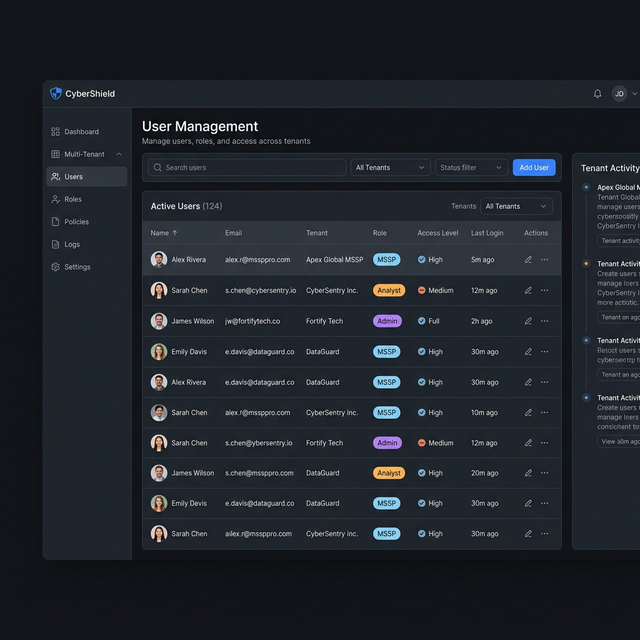Edit Sarah Chen row with 10m ago login
Screen dimensions: 640x640
(x=528, y=413)
